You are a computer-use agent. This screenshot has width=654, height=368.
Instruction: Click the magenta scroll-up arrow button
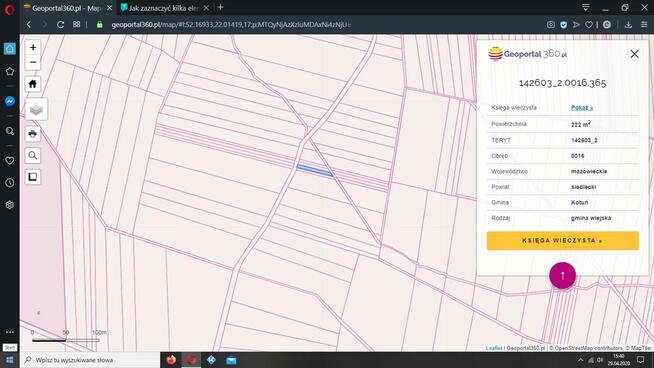[x=562, y=275]
